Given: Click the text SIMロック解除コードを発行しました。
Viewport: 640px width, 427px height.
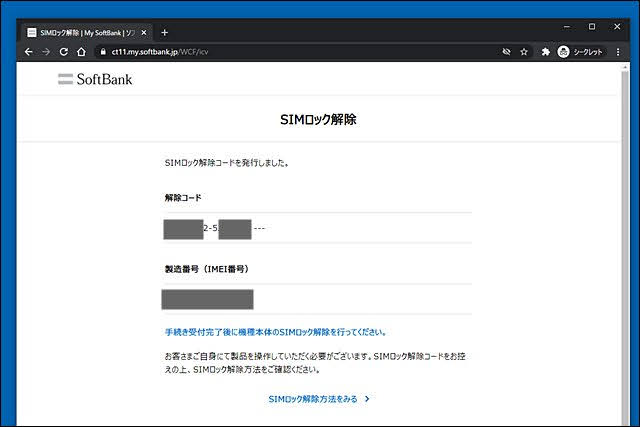Looking at the screenshot, I should (x=227, y=162).
